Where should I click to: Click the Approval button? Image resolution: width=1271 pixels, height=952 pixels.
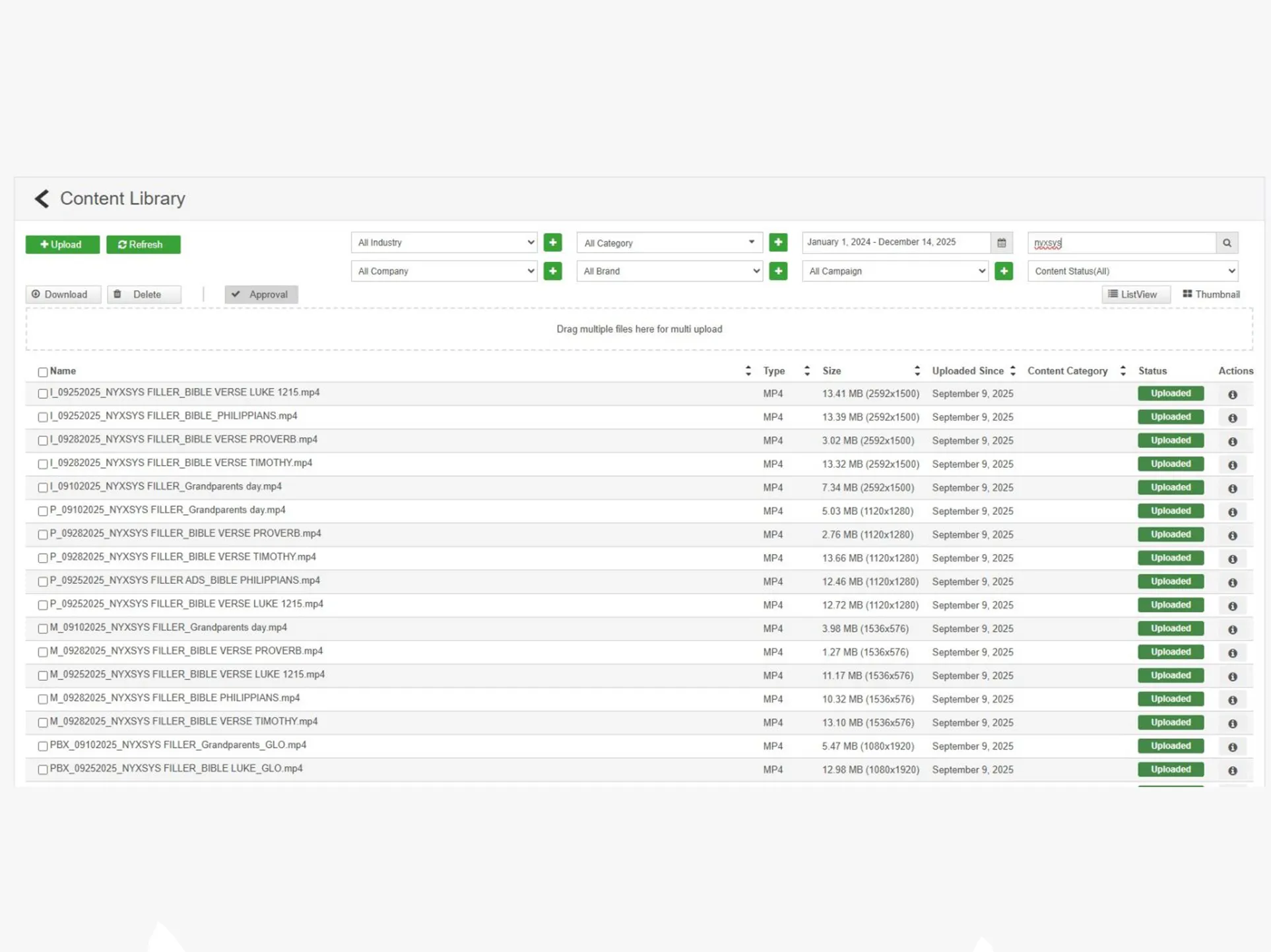pyautogui.click(x=261, y=294)
